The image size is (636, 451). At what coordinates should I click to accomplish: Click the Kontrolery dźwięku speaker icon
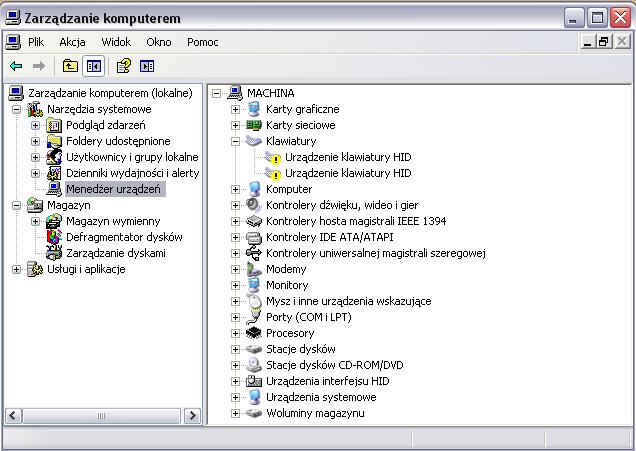pos(254,205)
